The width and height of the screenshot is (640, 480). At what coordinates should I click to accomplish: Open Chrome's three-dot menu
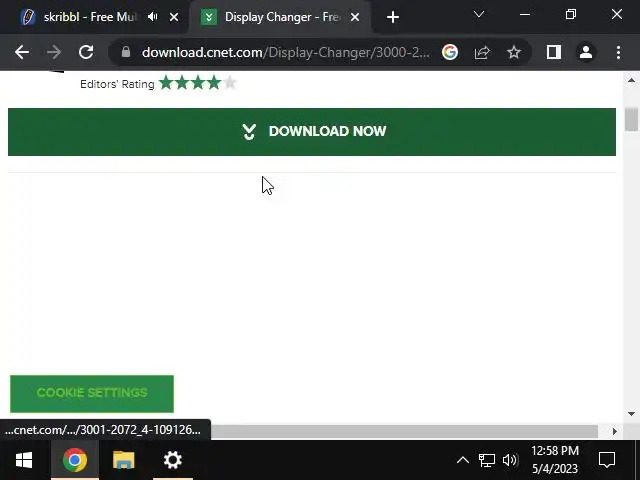point(618,52)
